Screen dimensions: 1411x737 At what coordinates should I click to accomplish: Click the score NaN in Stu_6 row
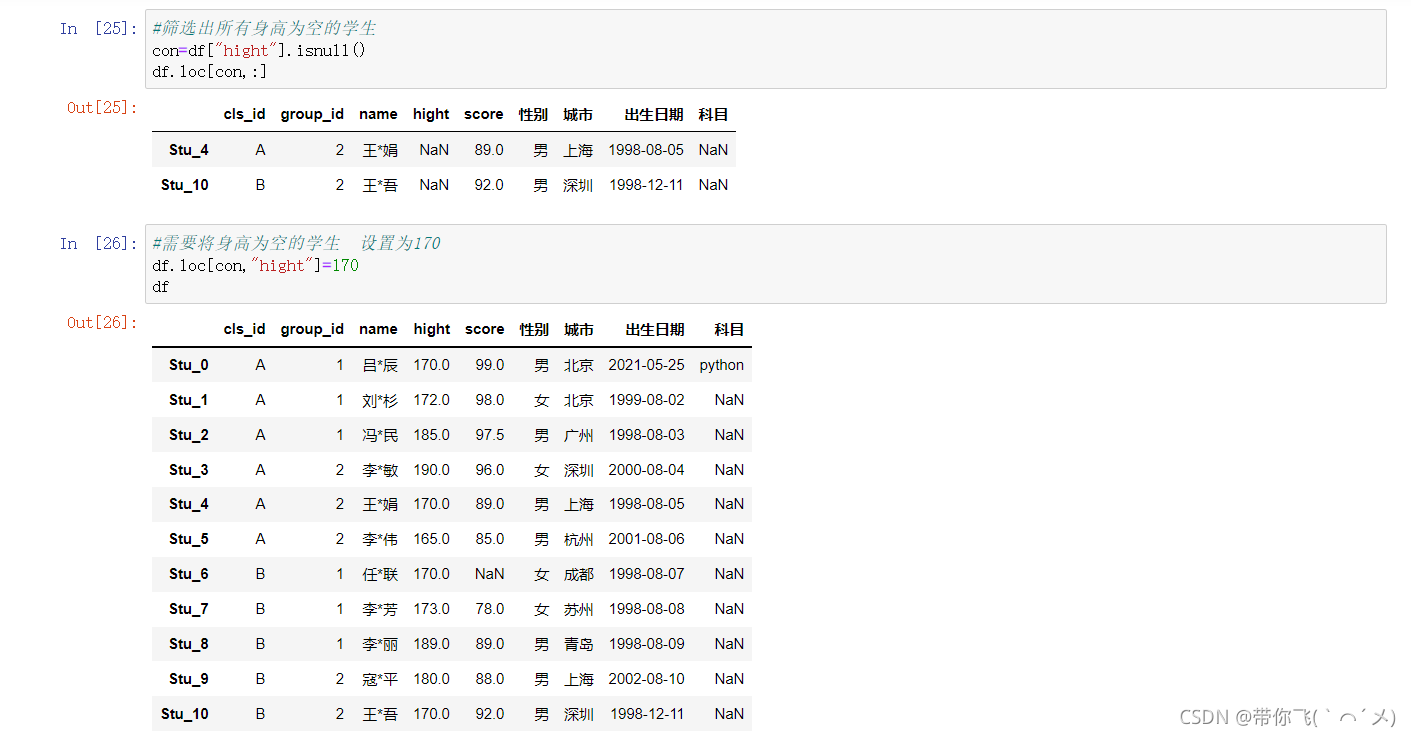(490, 574)
